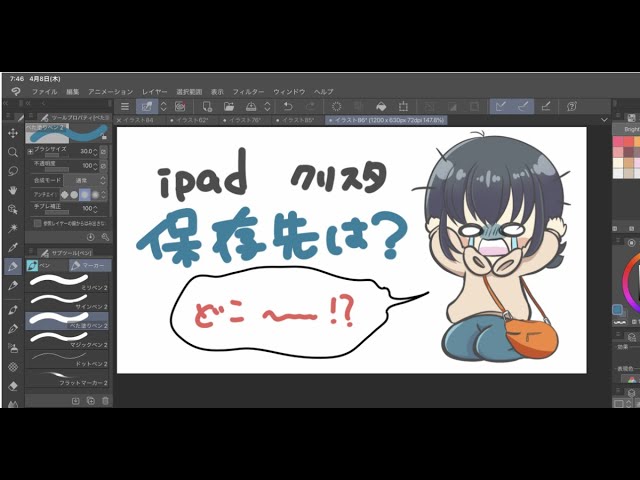Open the canvas tab list chevron
640x480 pixels.
pos(604,120)
